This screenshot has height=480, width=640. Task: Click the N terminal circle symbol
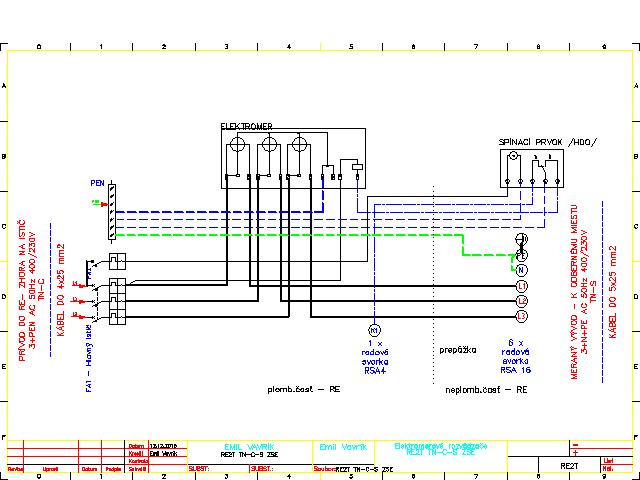pyautogui.click(x=521, y=270)
